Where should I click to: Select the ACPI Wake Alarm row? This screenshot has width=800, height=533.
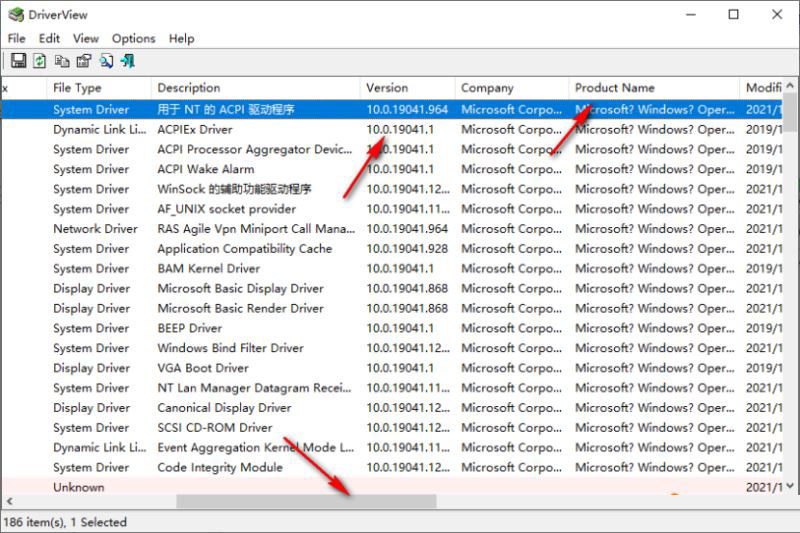click(x=392, y=169)
